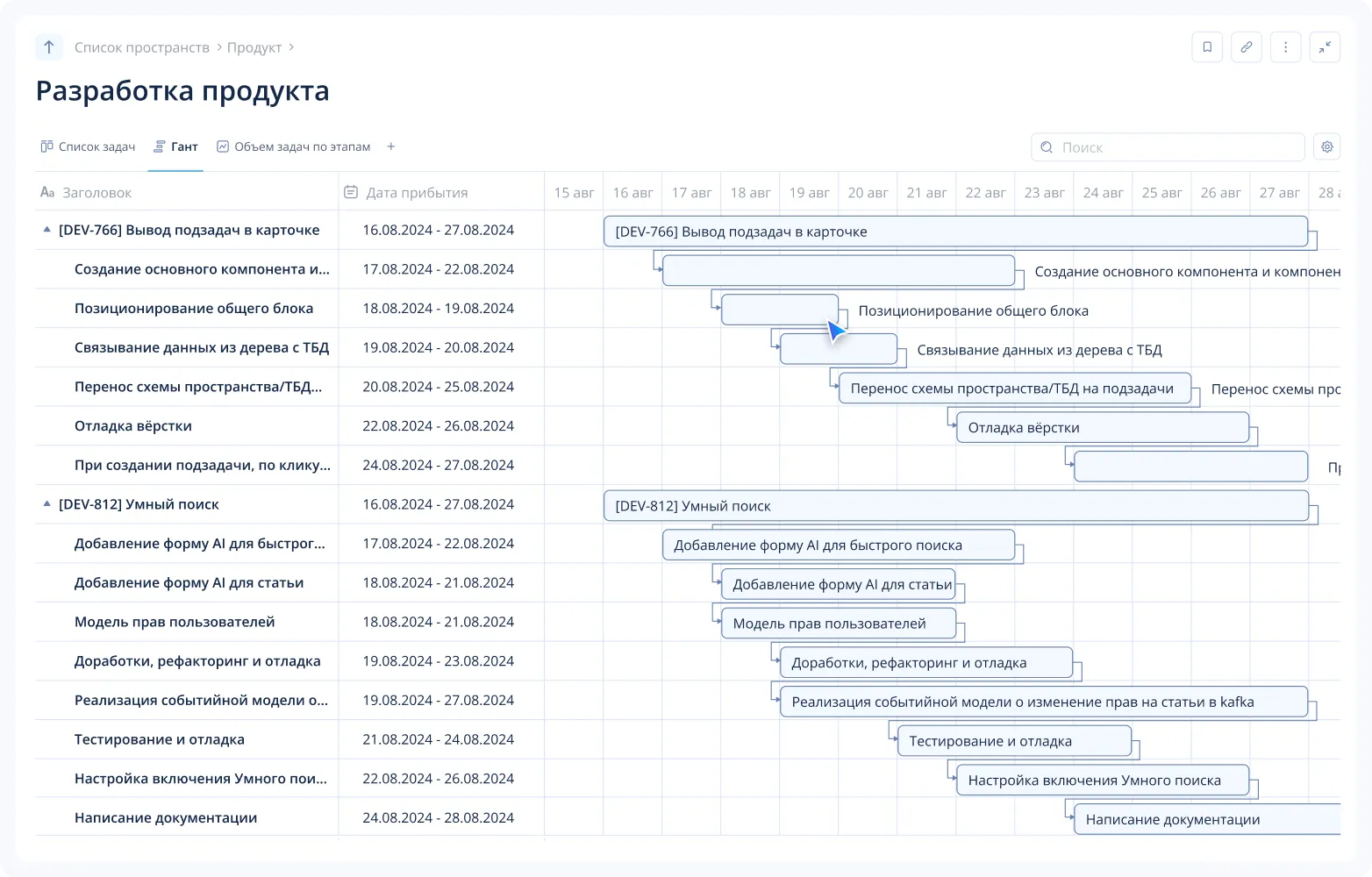Click the bookmark icon button

pos(1207,47)
